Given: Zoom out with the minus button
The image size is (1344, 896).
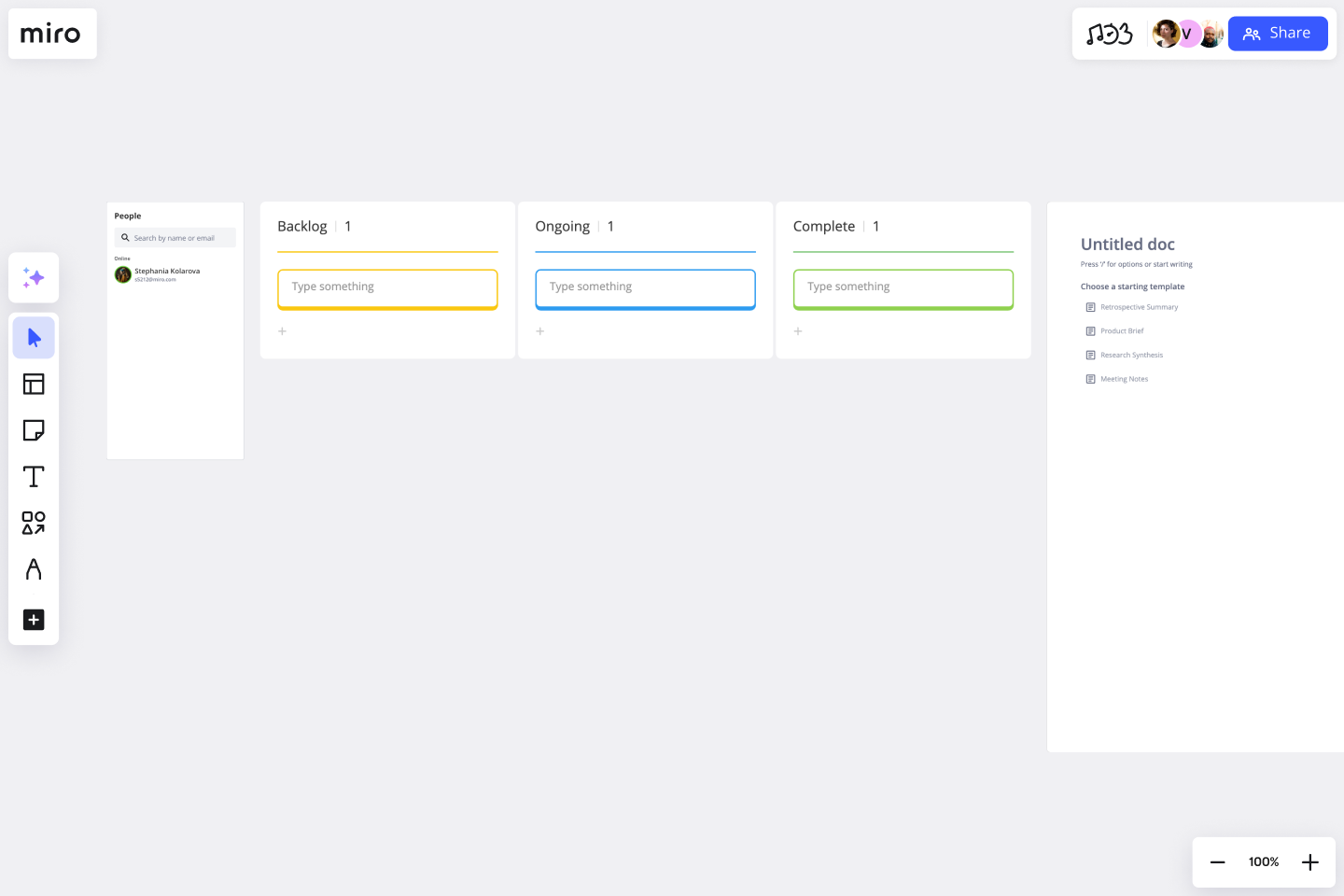Looking at the screenshot, I should 1217,862.
